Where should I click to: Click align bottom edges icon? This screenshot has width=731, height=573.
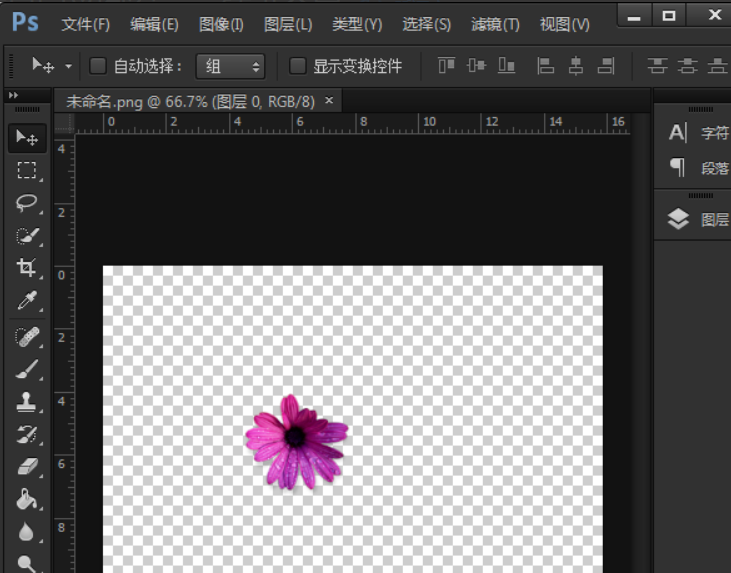[x=507, y=66]
